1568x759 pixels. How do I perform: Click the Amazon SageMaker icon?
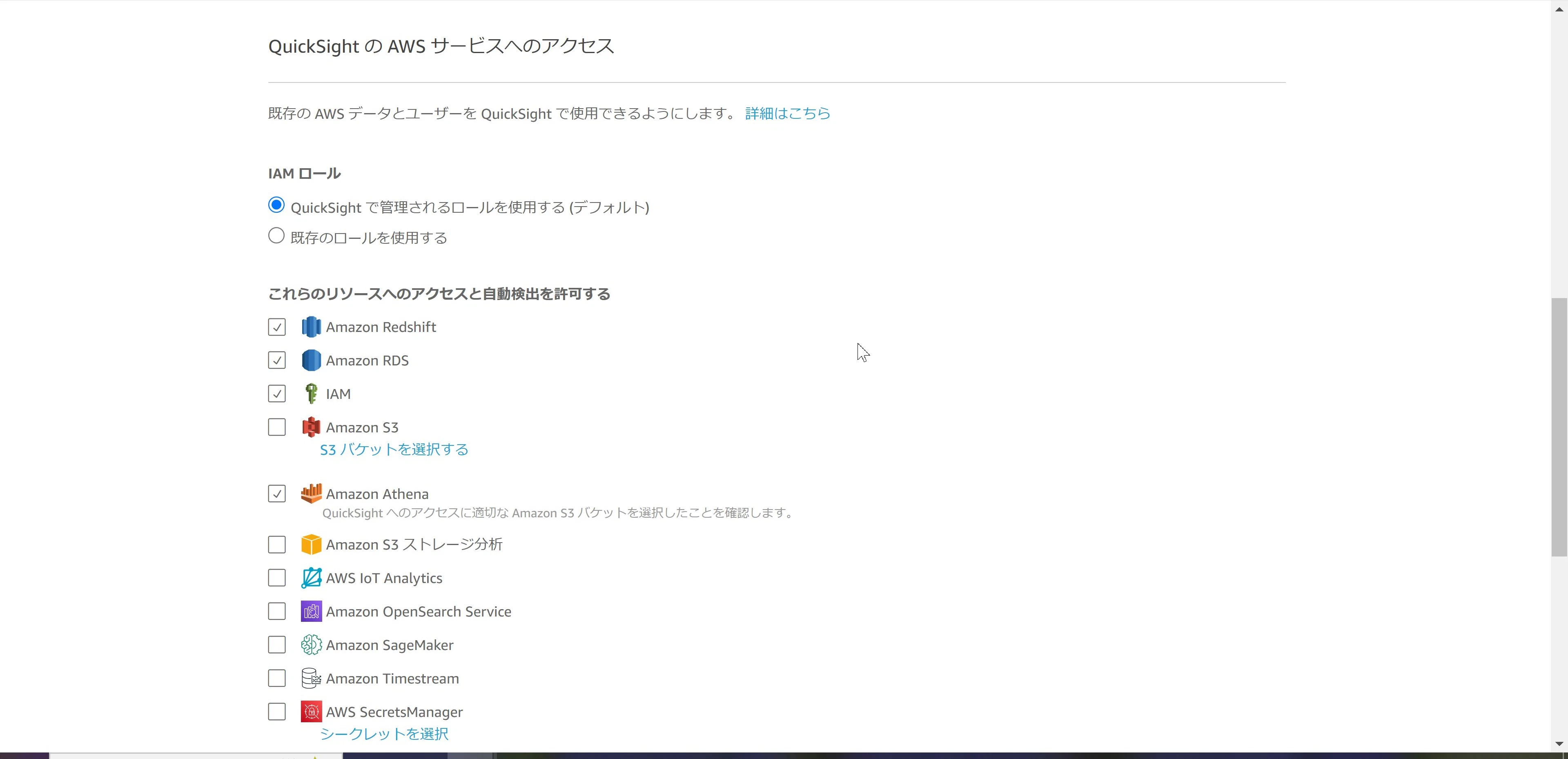click(x=311, y=645)
